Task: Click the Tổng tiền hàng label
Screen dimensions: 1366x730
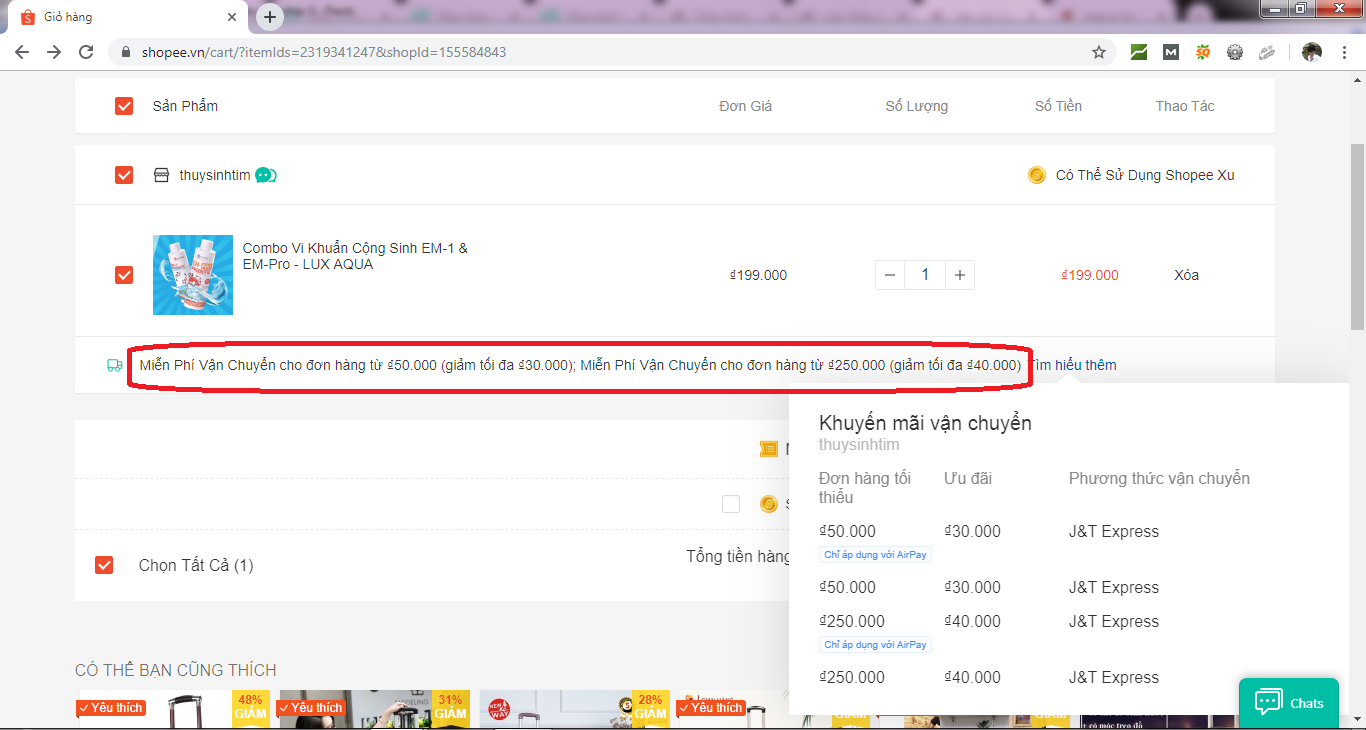Action: [738, 556]
